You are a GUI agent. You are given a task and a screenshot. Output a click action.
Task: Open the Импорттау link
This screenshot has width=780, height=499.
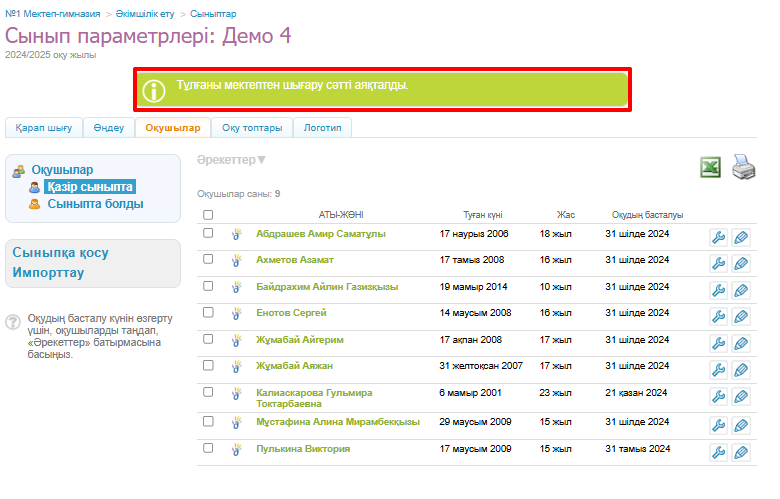(x=47, y=272)
